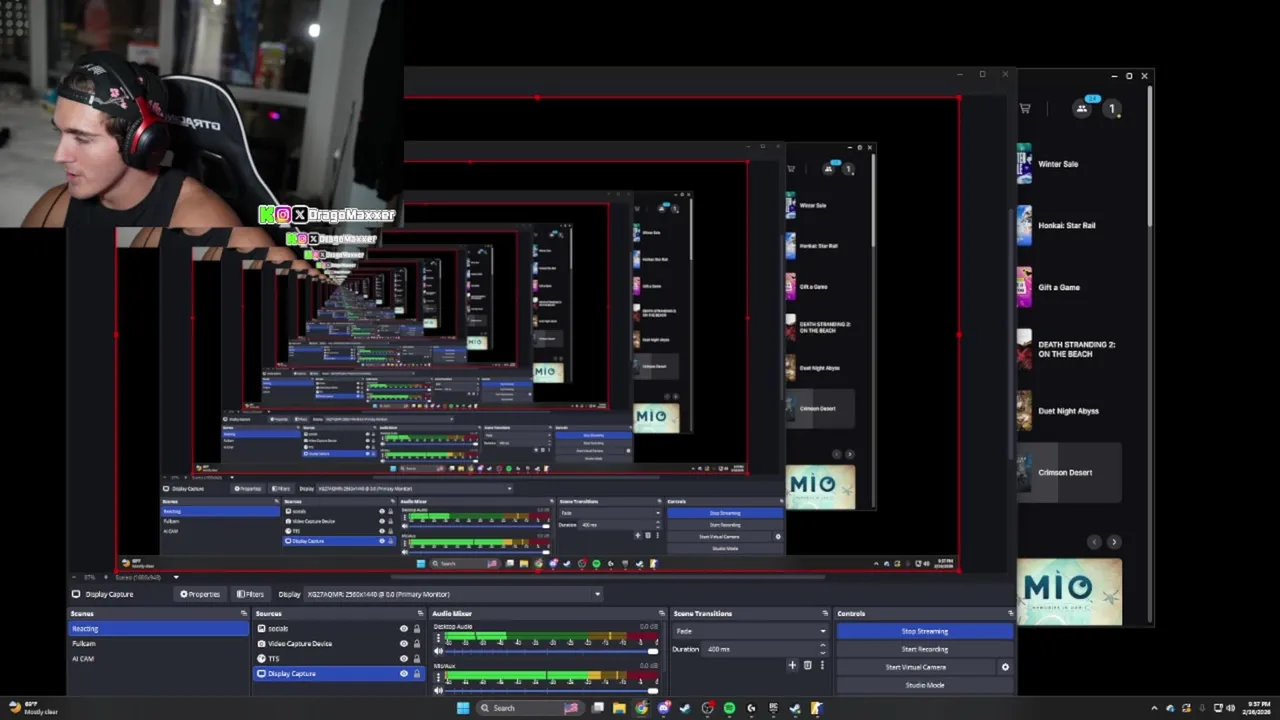Toggle visibility eye of socials source
Viewport: 1280px width, 720px height.
click(x=404, y=629)
